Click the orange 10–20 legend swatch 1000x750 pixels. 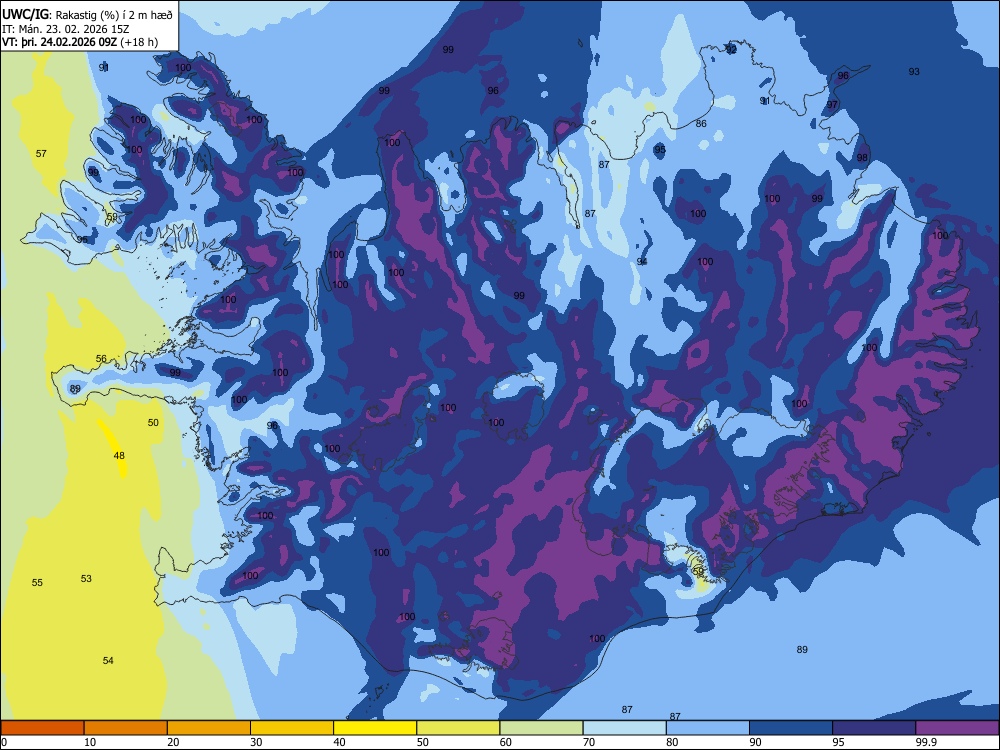coord(126,728)
